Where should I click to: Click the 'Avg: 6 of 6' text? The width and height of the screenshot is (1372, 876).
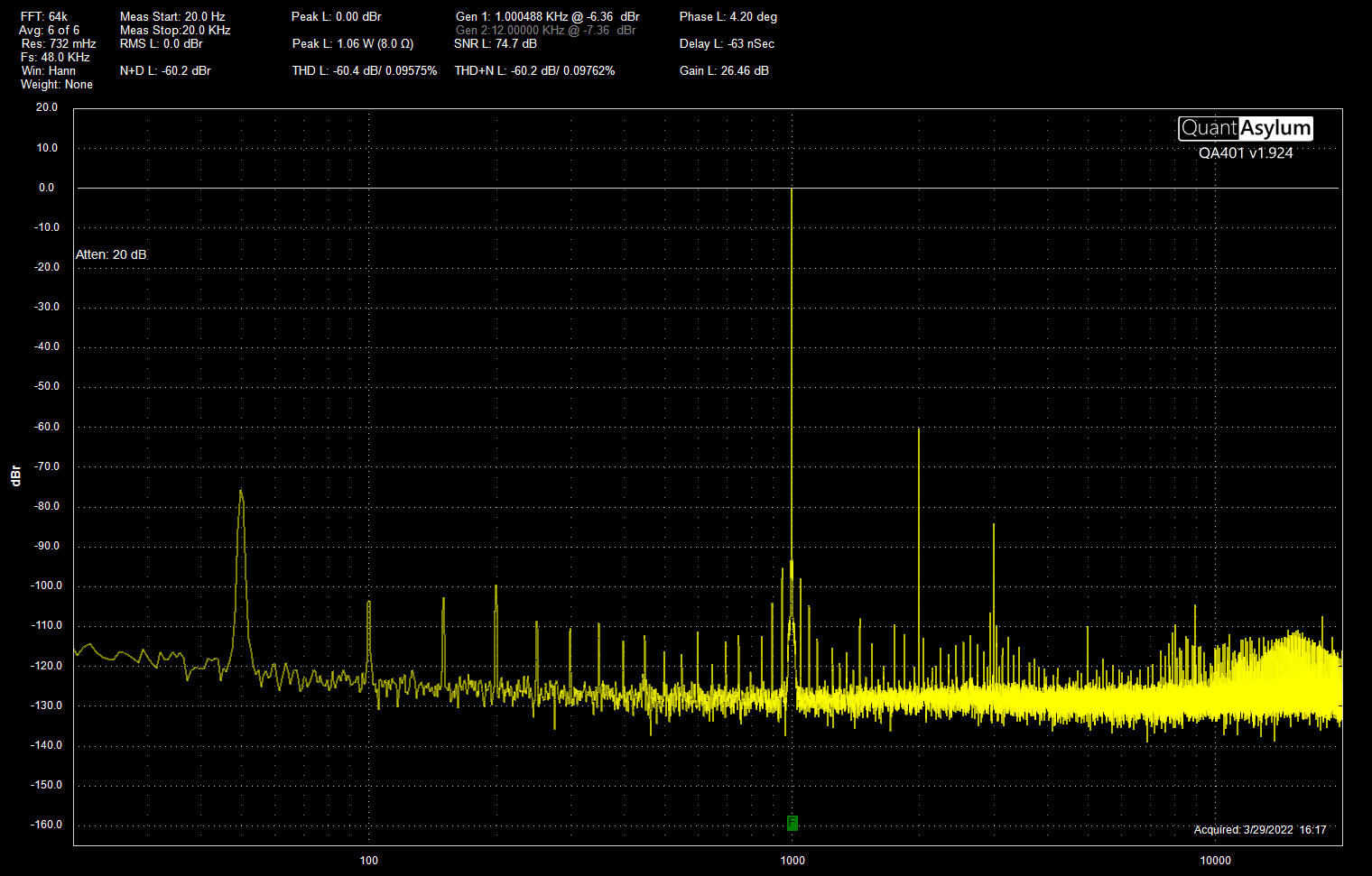pyautogui.click(x=50, y=30)
